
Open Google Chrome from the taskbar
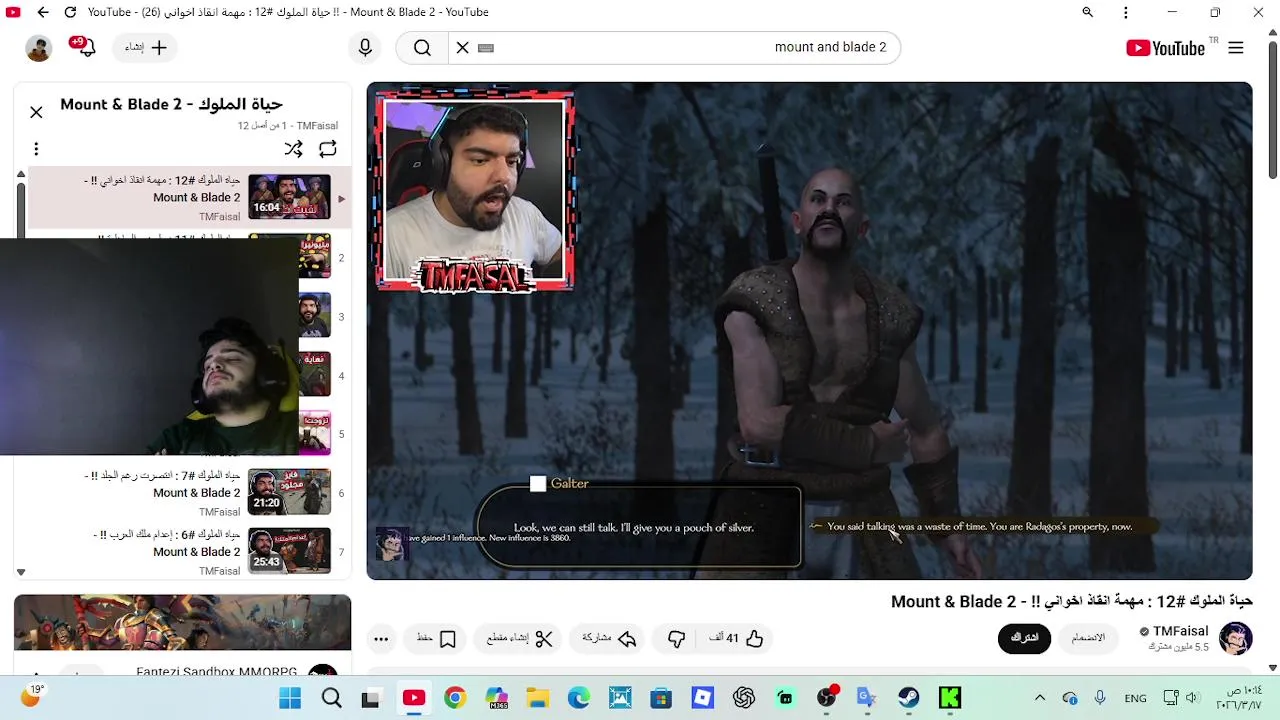455,698
